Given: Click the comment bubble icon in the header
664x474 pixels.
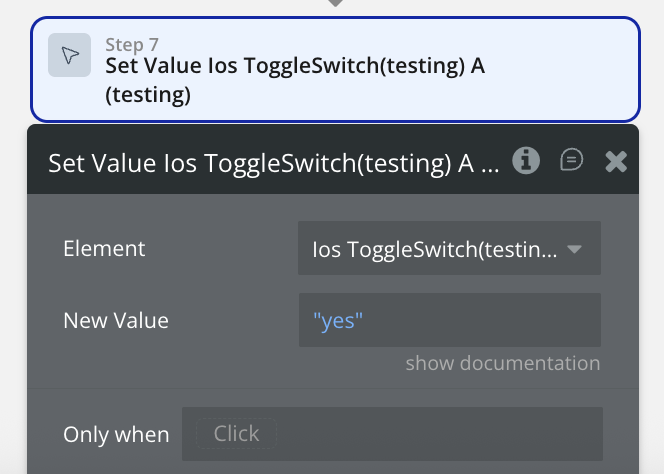Looking at the screenshot, I should click(x=572, y=160).
